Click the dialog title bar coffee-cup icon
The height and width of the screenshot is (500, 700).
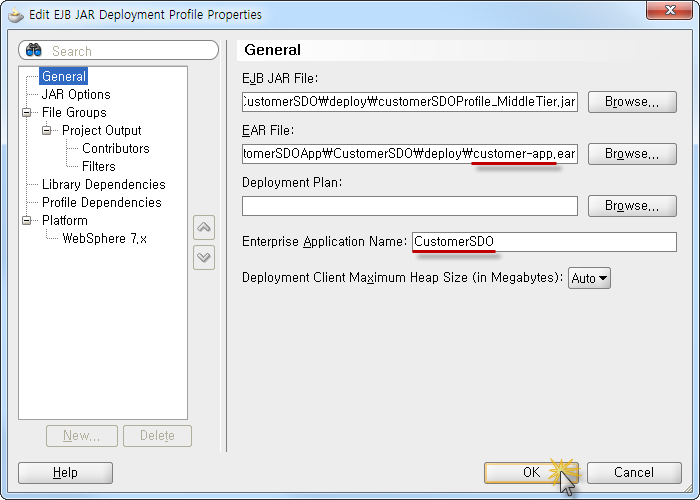click(x=16, y=15)
